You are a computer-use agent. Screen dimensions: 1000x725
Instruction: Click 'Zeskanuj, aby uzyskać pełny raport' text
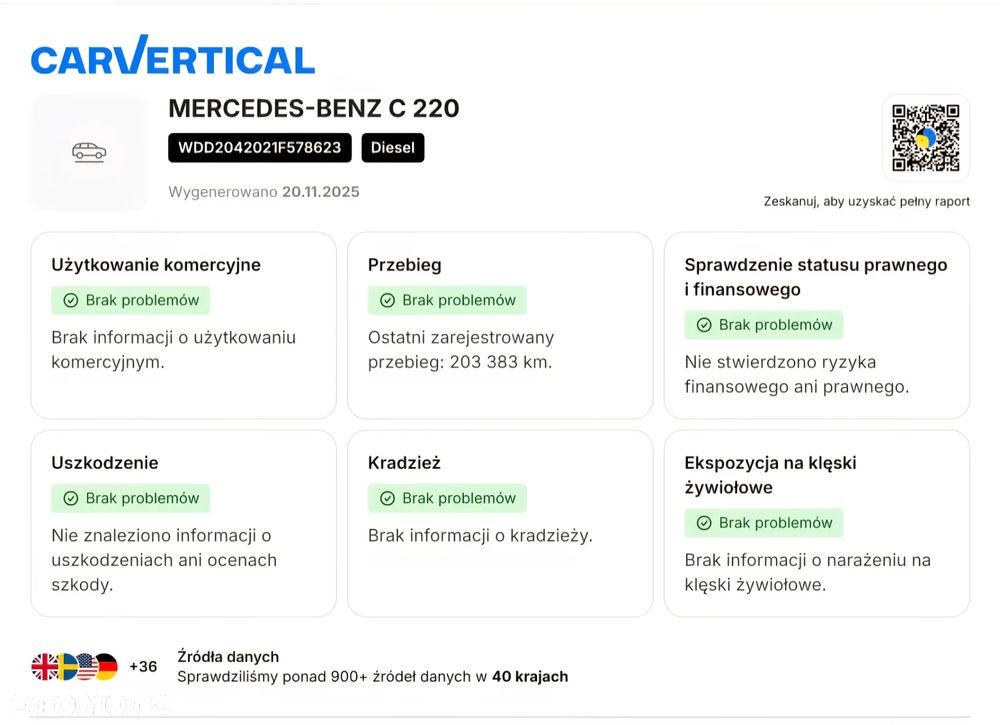point(867,201)
